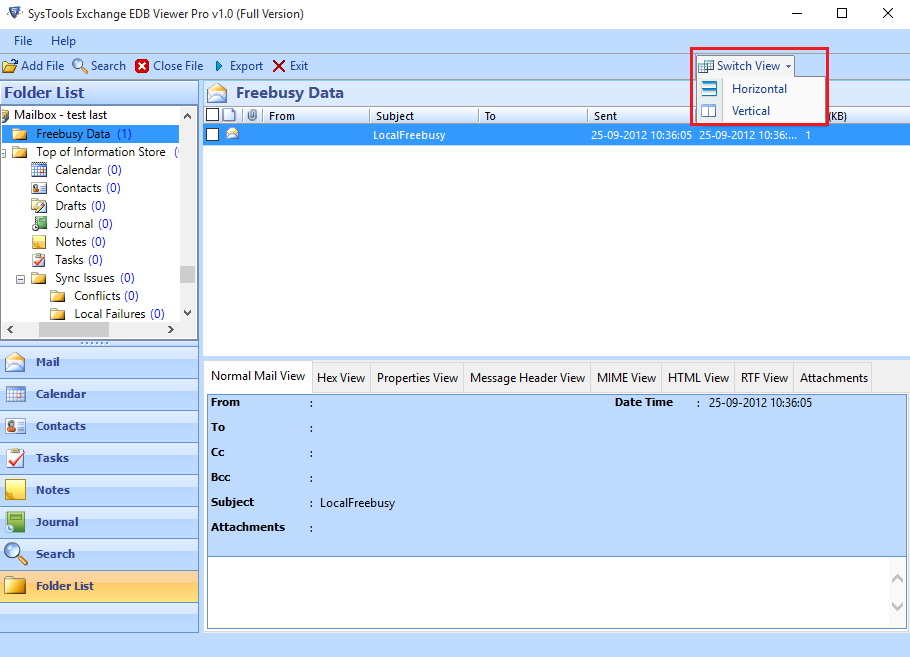Click the Switch View grid icon

tap(706, 66)
